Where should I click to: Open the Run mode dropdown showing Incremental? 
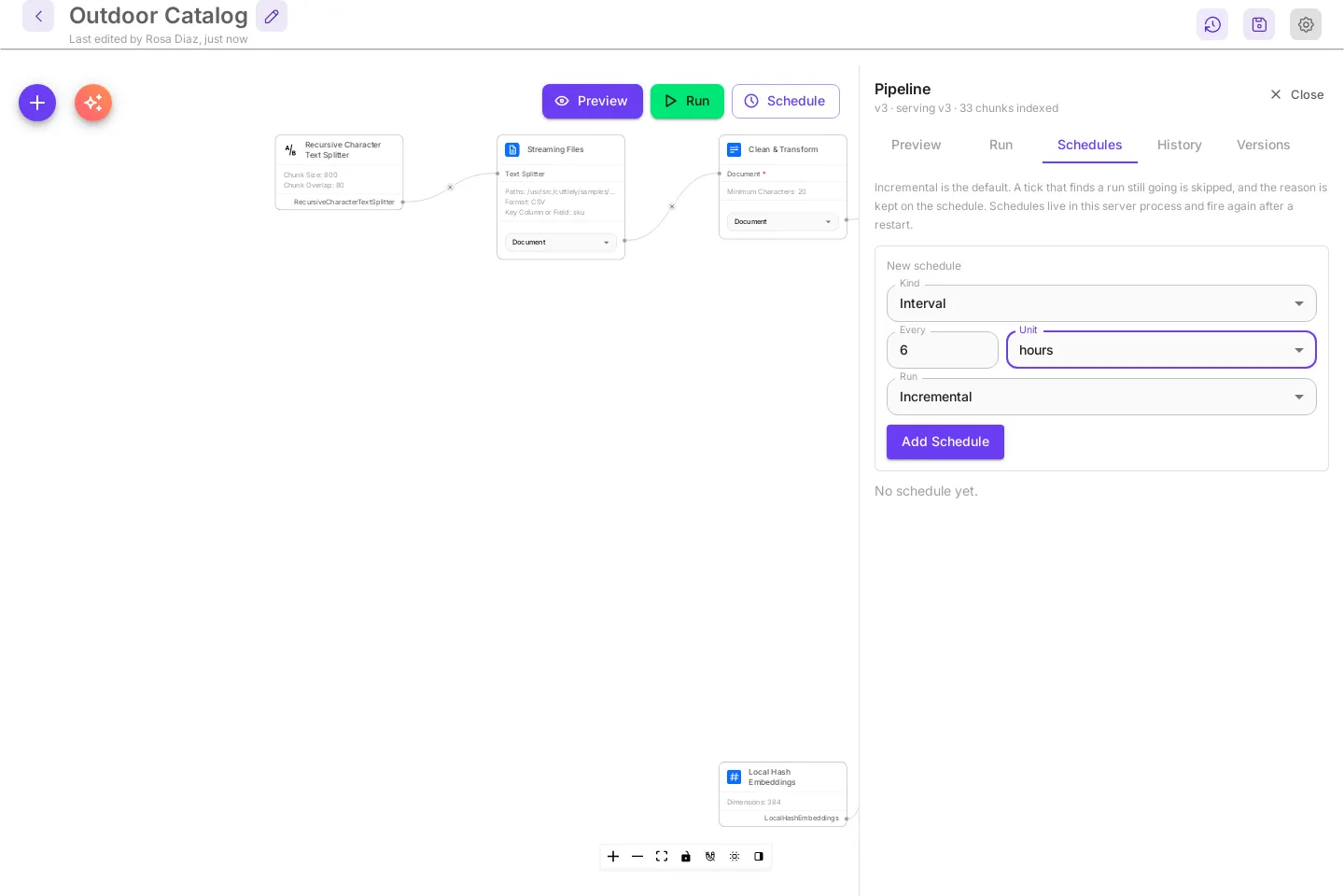pyautogui.click(x=1101, y=397)
